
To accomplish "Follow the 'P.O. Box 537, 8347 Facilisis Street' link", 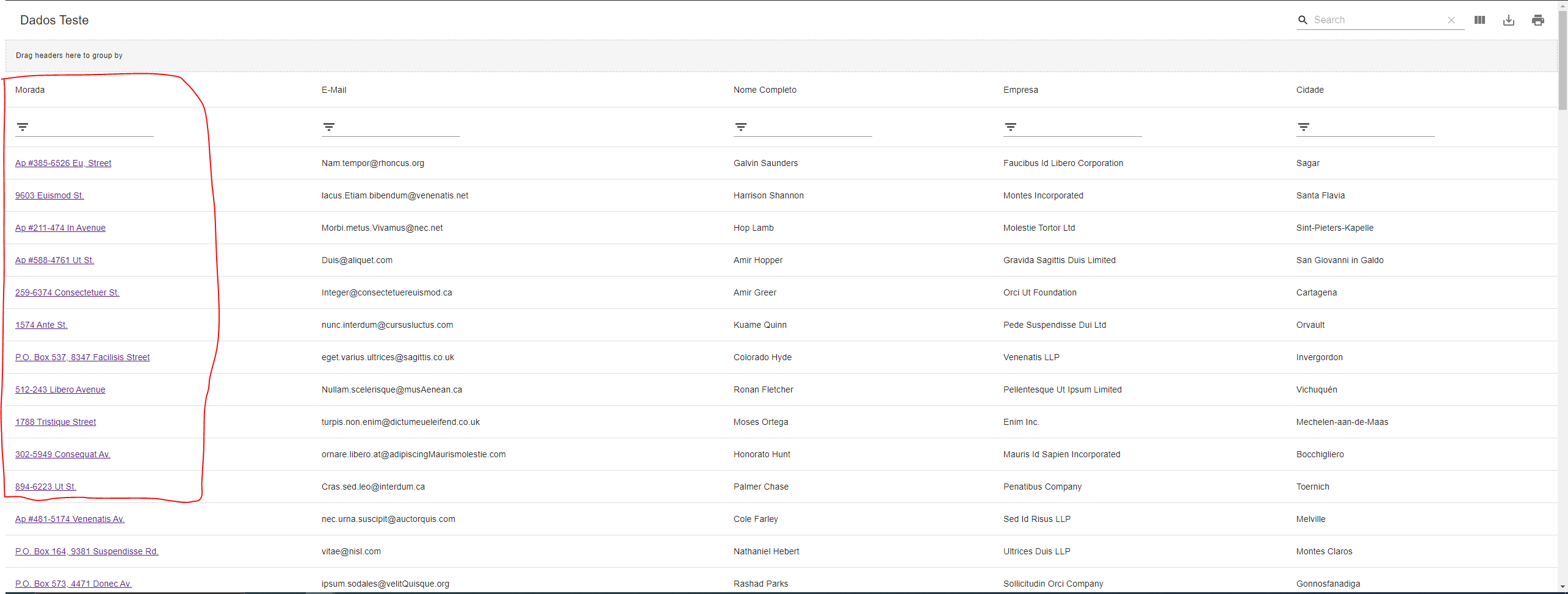I will coord(82,357).
